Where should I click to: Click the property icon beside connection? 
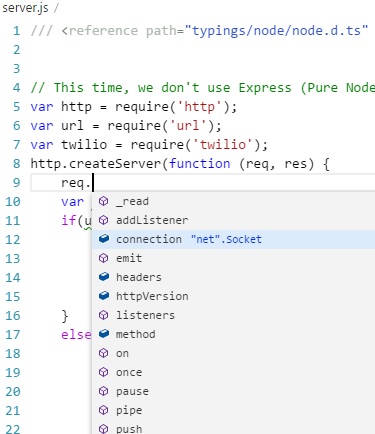(104, 239)
